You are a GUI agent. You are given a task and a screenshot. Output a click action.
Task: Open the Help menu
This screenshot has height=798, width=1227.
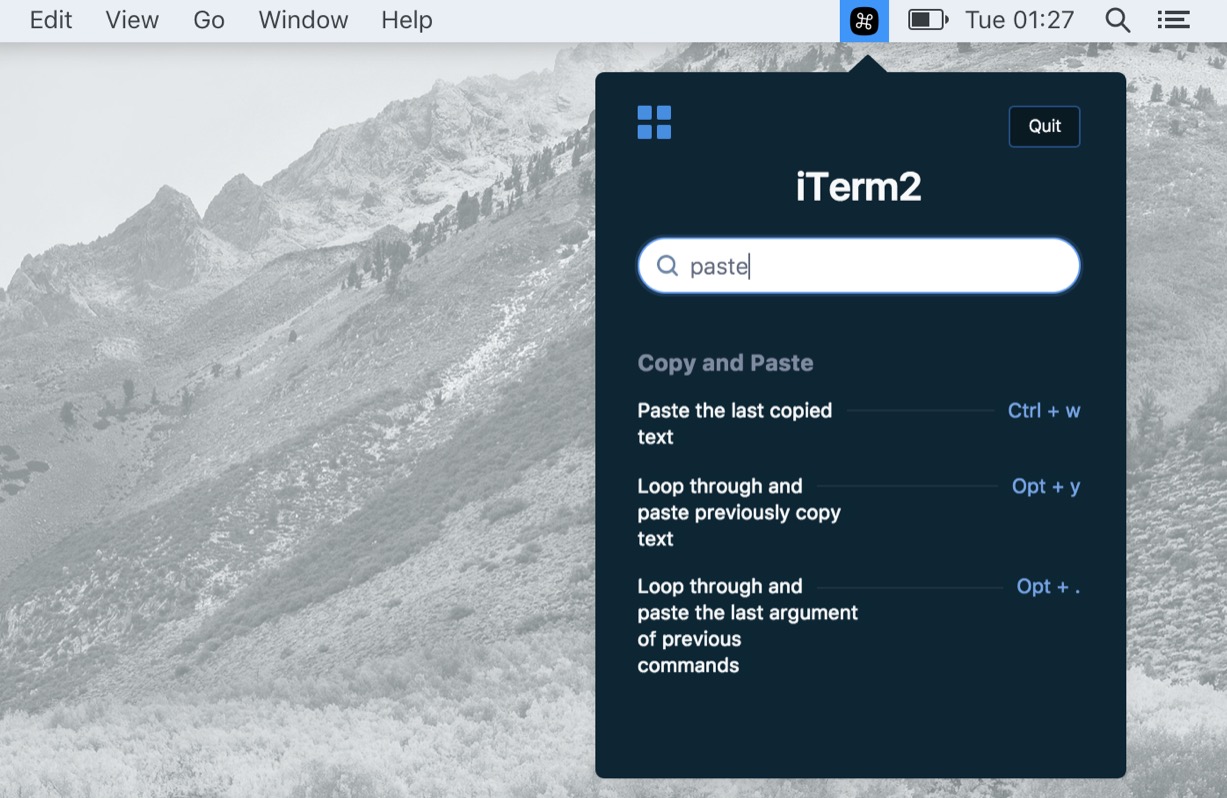407,20
